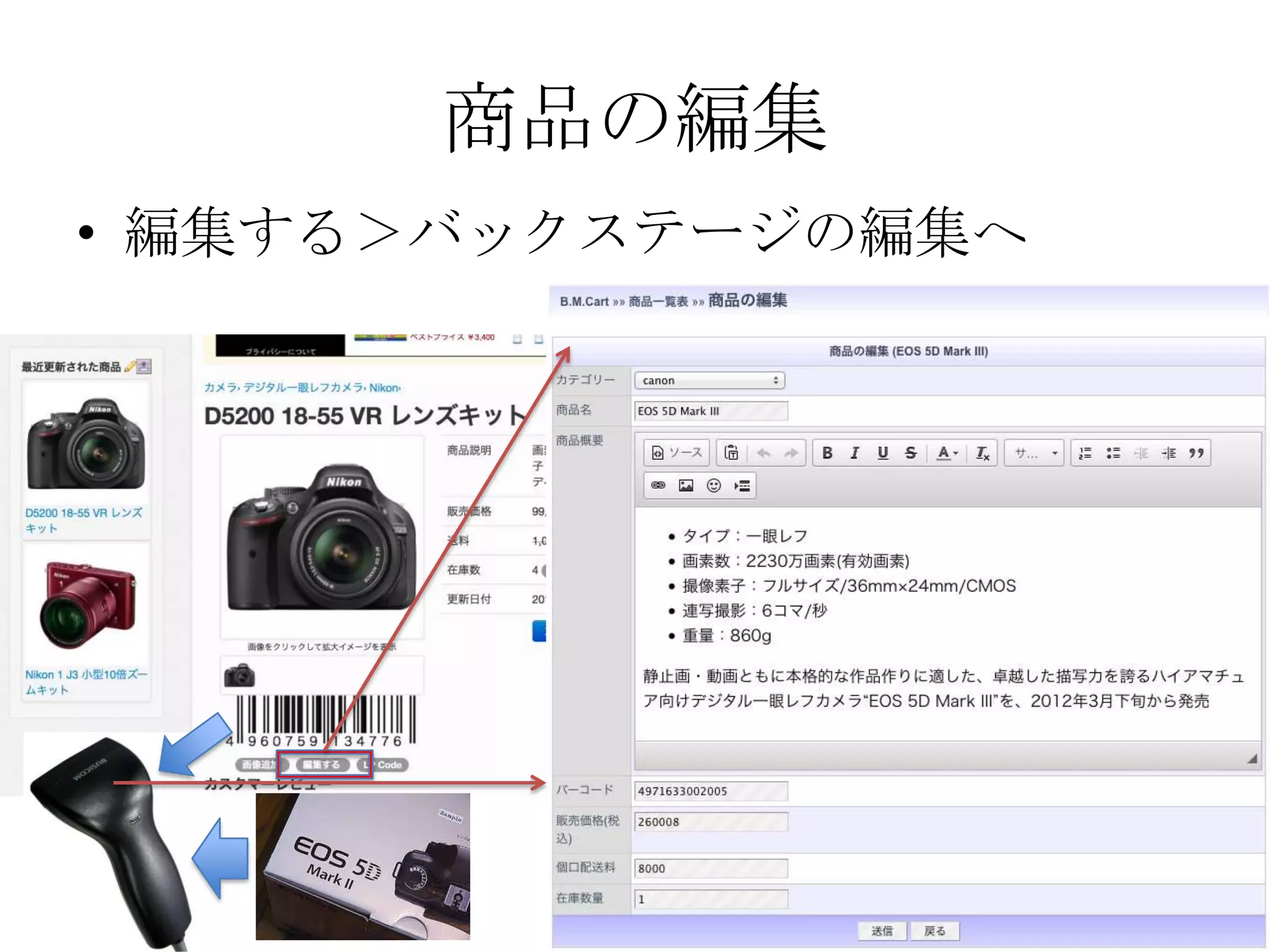Click the '画素数：2230万画素(有効画素)' line
1270x952 pixels.
coord(796,561)
